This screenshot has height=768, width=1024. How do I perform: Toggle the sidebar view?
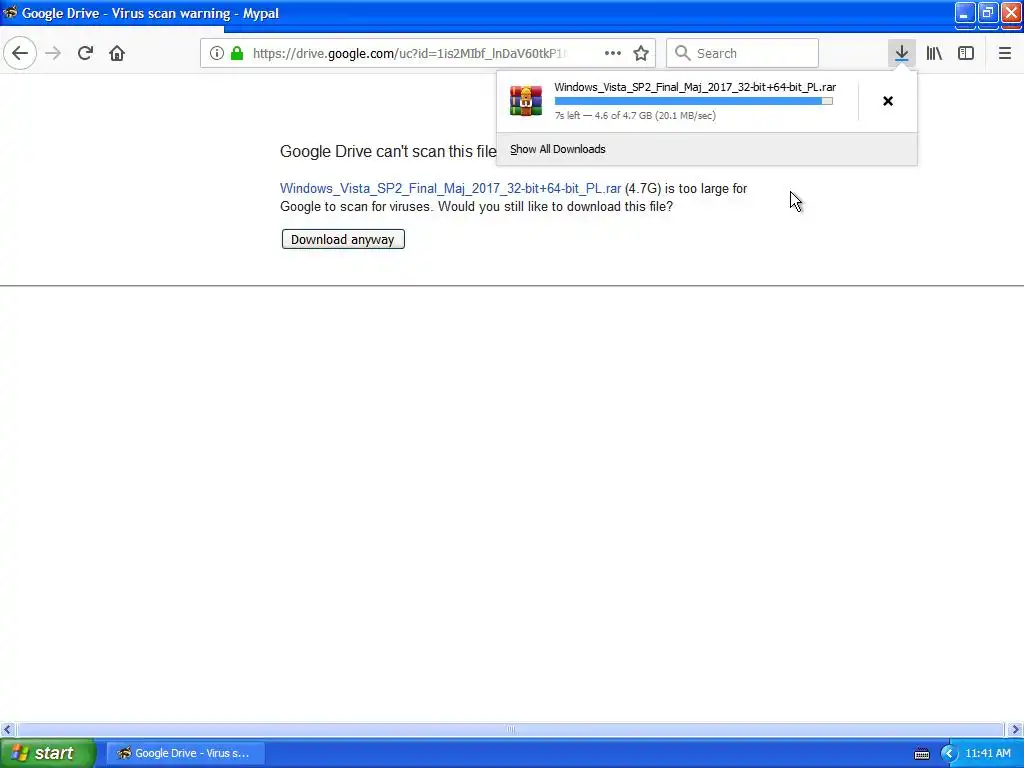tap(966, 53)
